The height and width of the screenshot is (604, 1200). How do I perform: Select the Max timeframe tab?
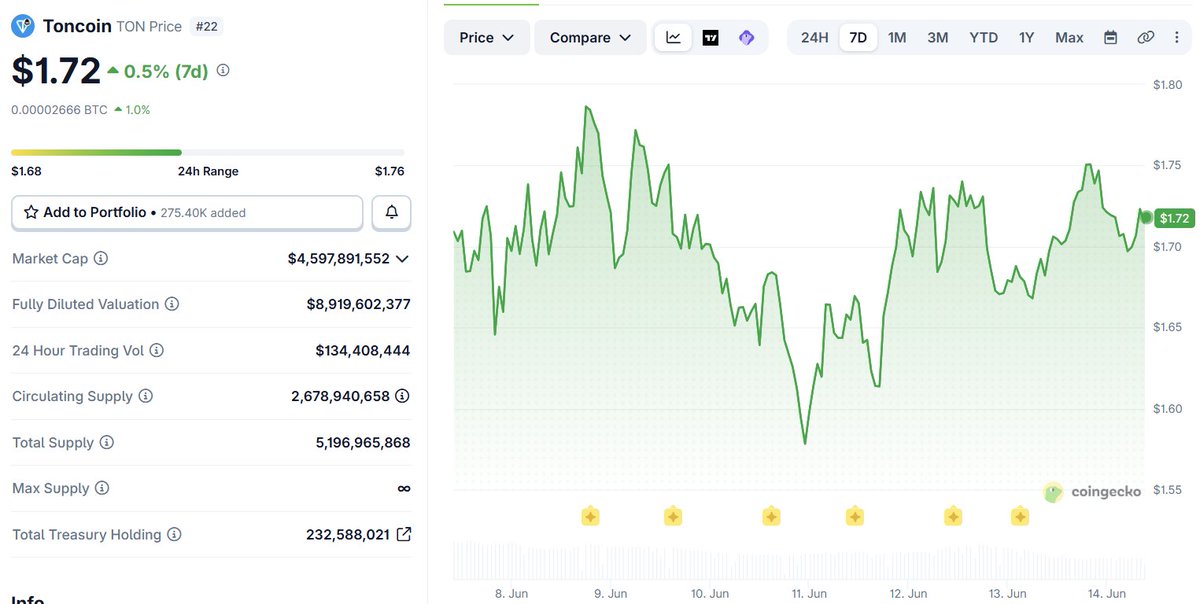point(1069,37)
